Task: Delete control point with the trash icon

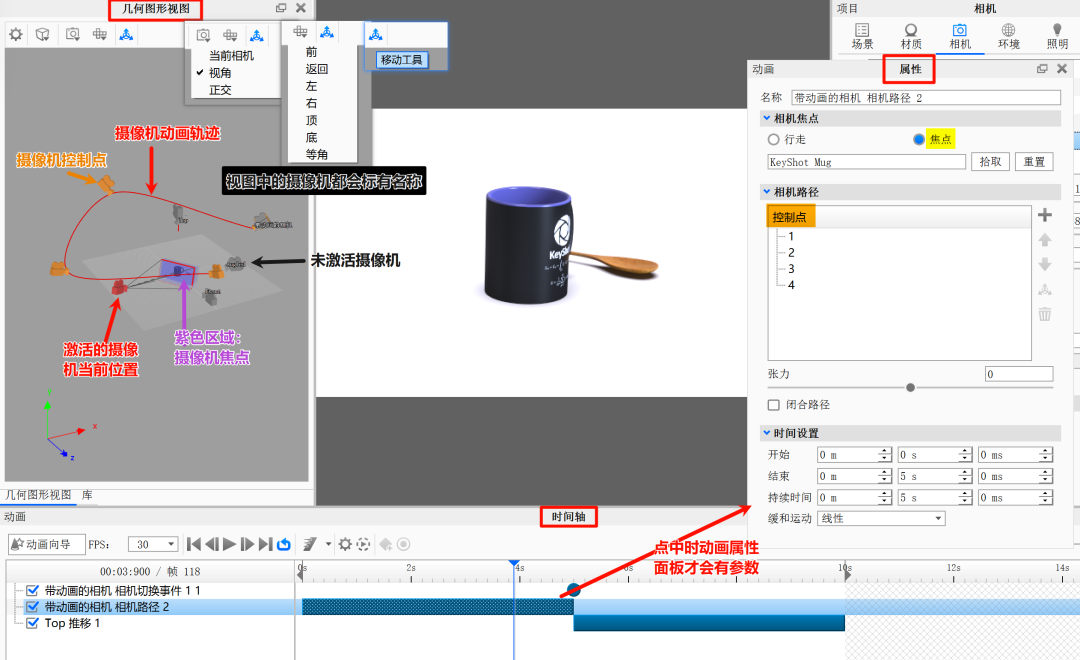Action: point(1045,314)
